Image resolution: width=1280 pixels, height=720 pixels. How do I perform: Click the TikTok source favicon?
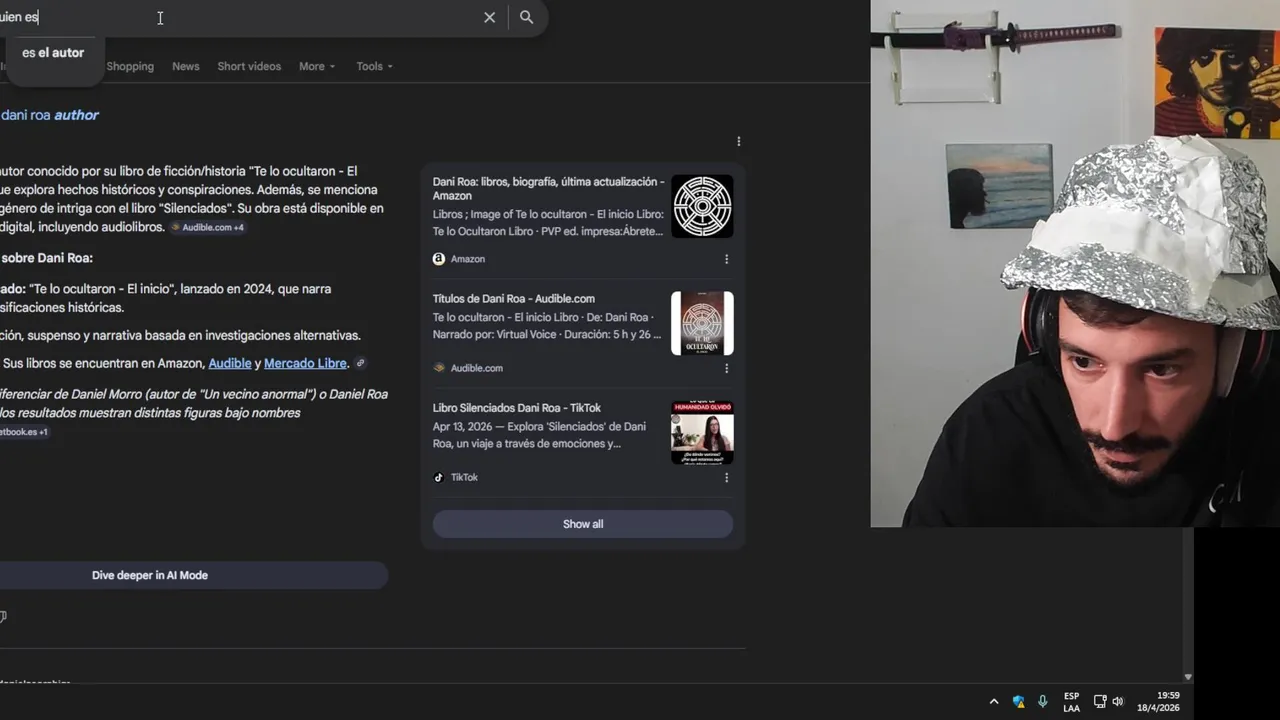(438, 478)
